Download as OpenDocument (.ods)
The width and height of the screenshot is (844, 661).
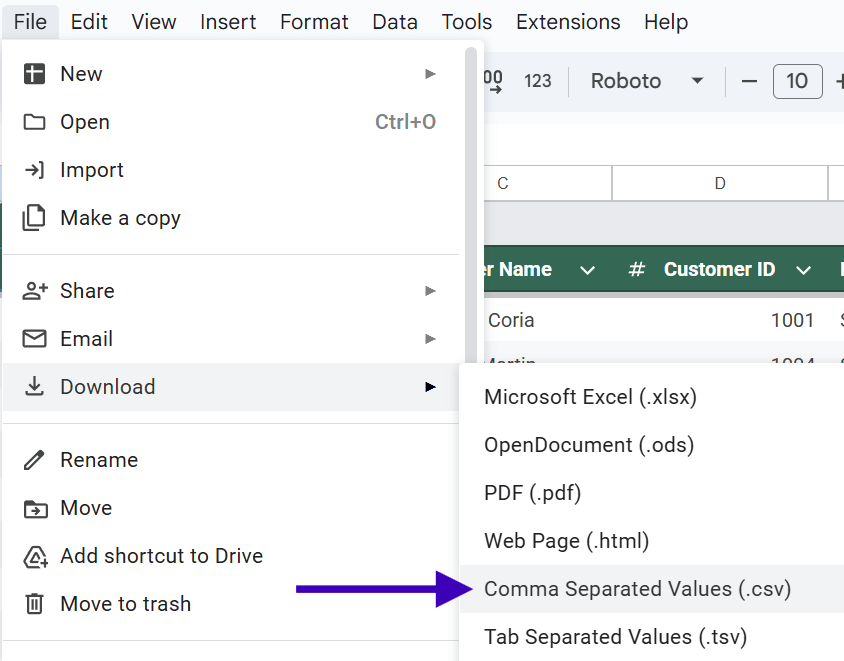652,445
